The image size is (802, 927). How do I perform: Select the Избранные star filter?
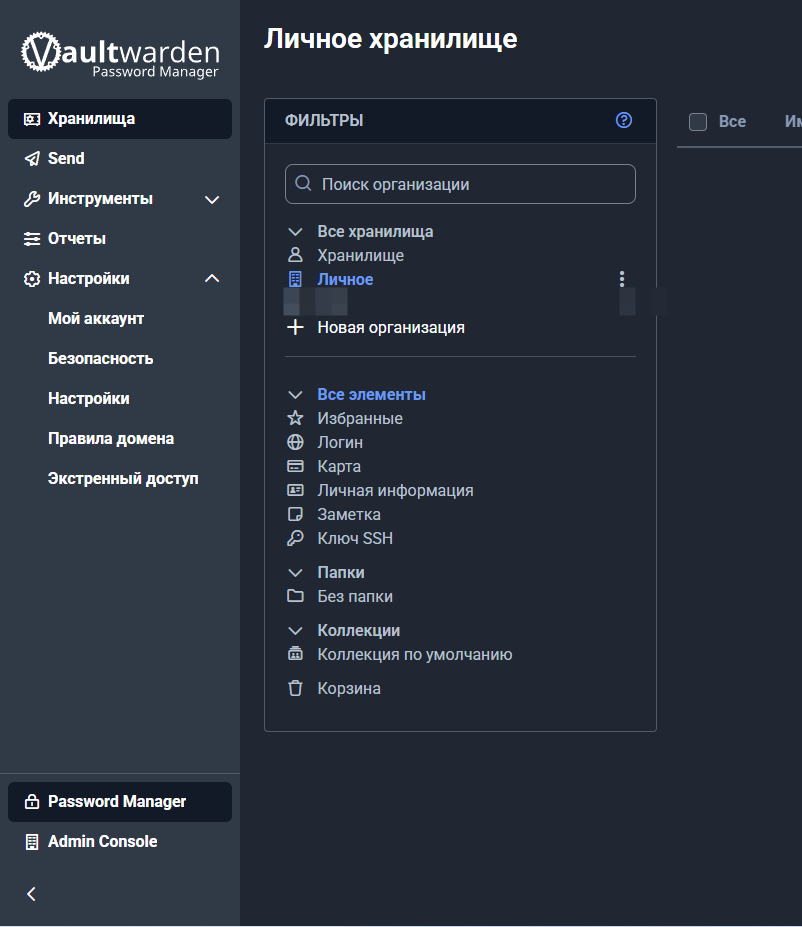tap(360, 418)
